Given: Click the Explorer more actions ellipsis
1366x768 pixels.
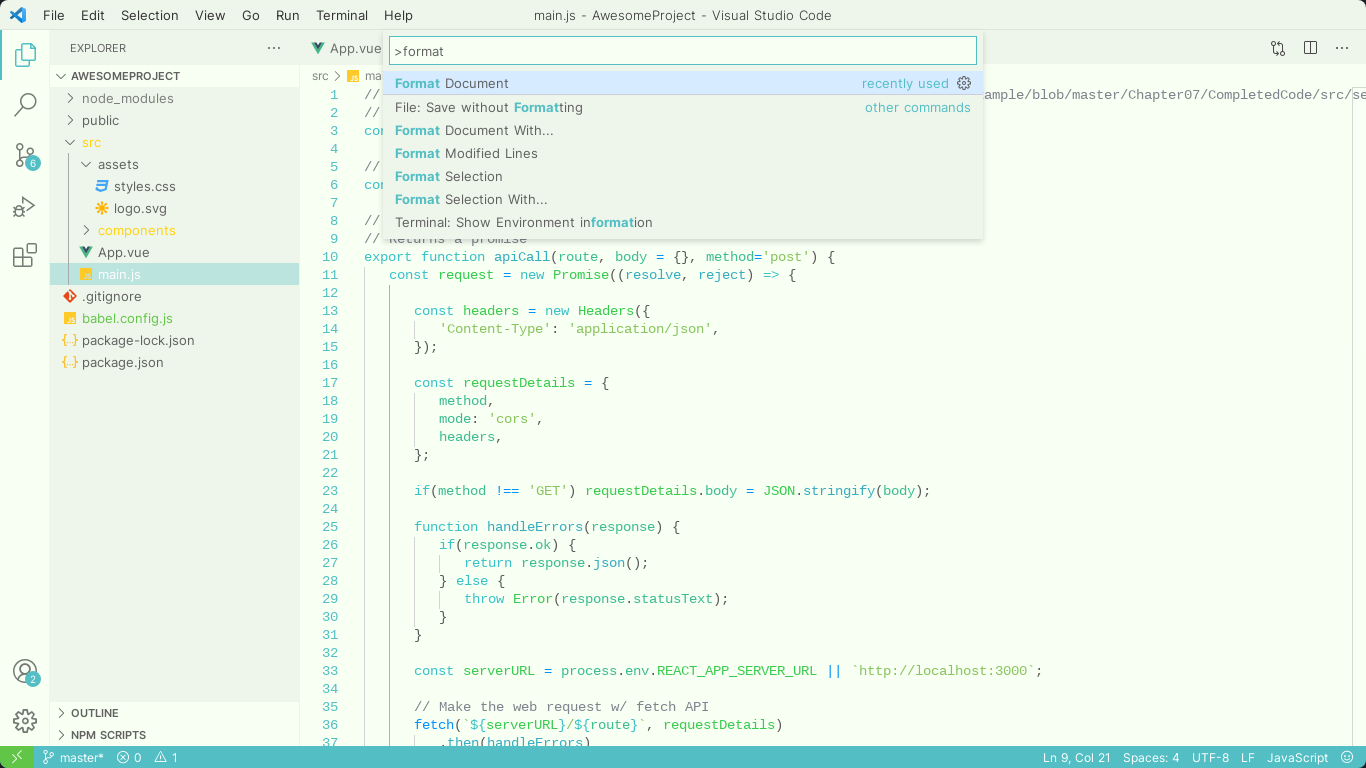Looking at the screenshot, I should [274, 48].
